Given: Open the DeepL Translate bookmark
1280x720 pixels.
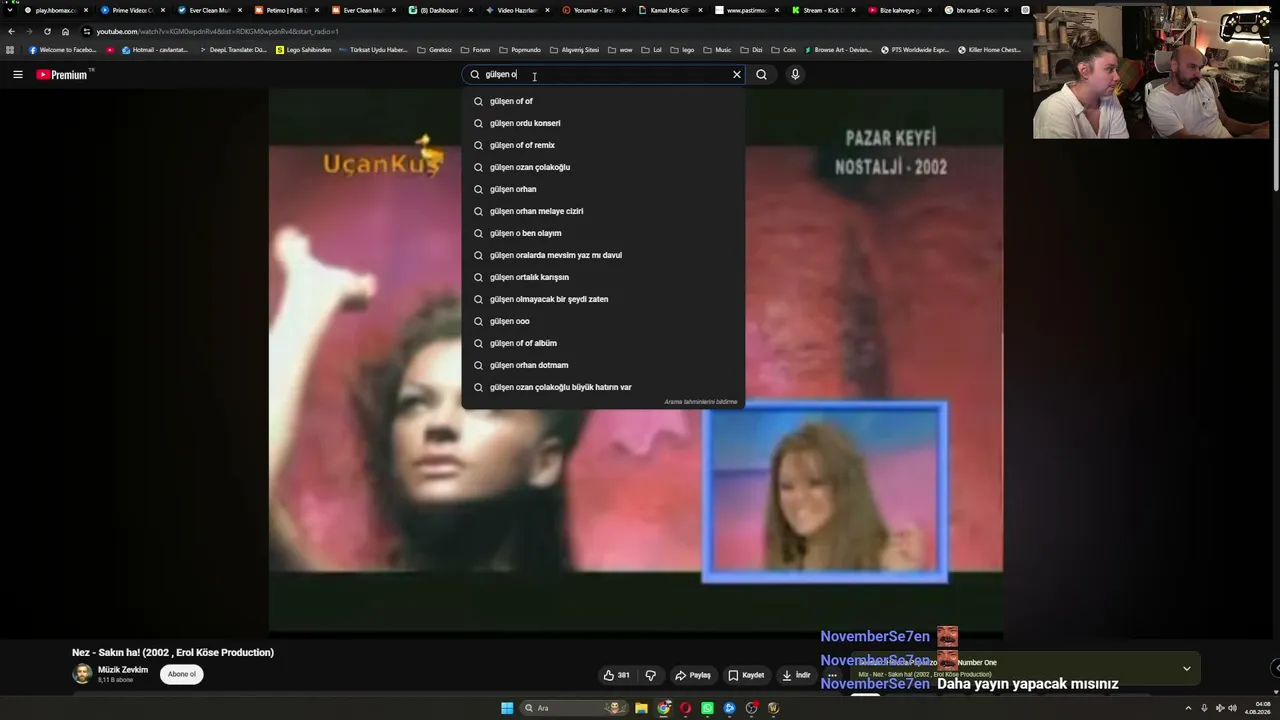Looking at the screenshot, I should (x=232, y=50).
